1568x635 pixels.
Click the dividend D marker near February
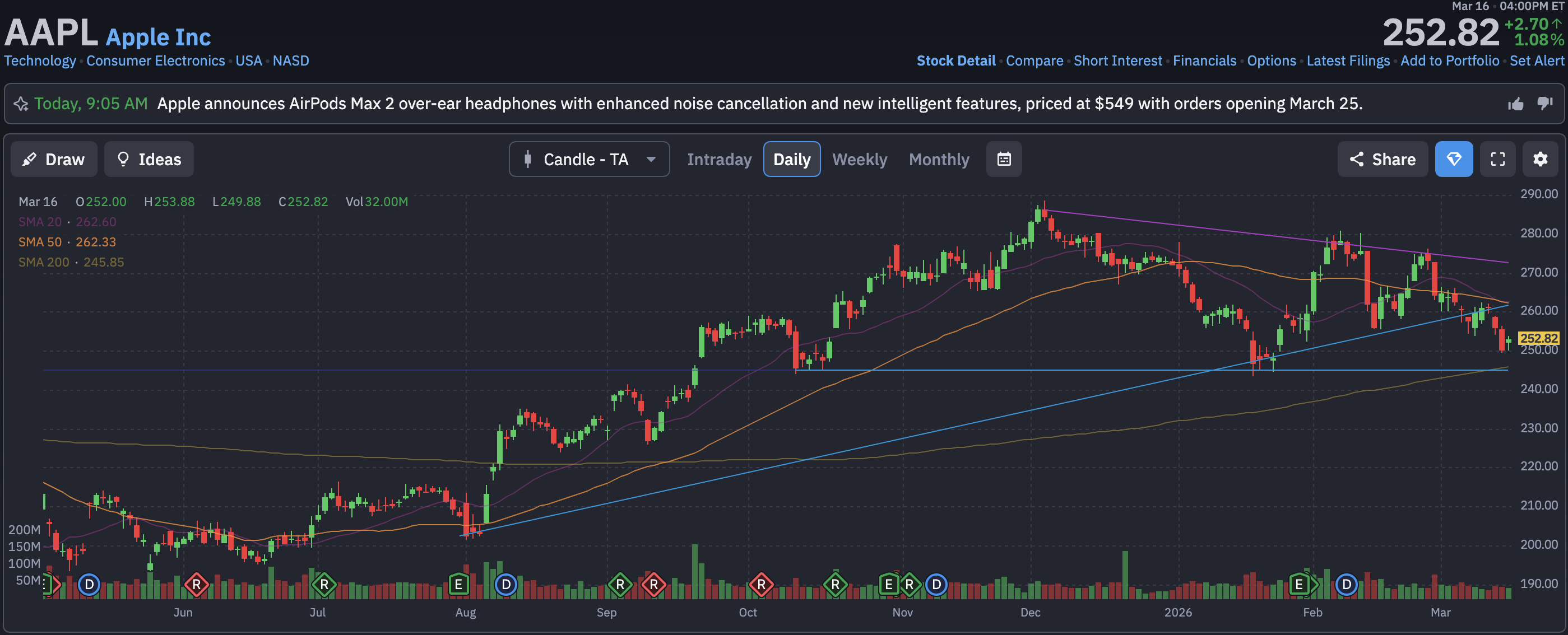1346,585
